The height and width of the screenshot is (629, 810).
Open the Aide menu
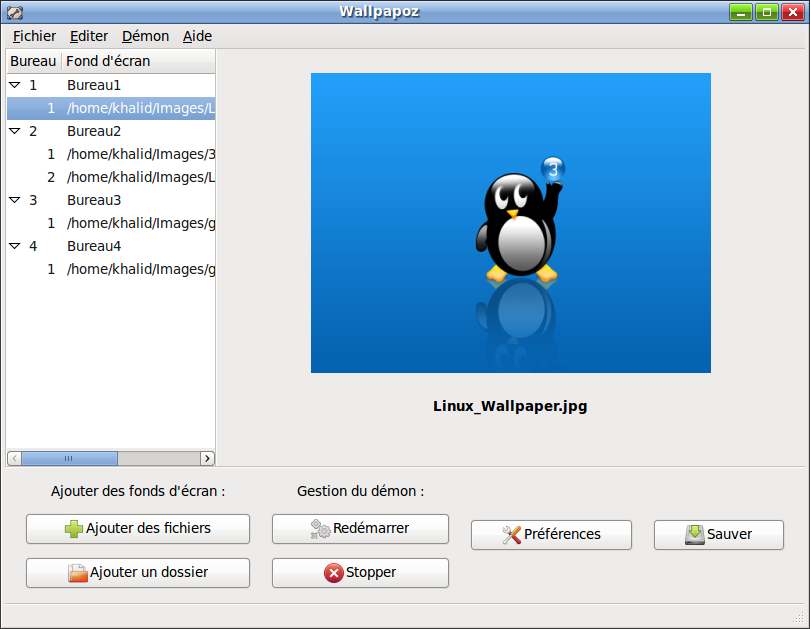click(x=197, y=36)
